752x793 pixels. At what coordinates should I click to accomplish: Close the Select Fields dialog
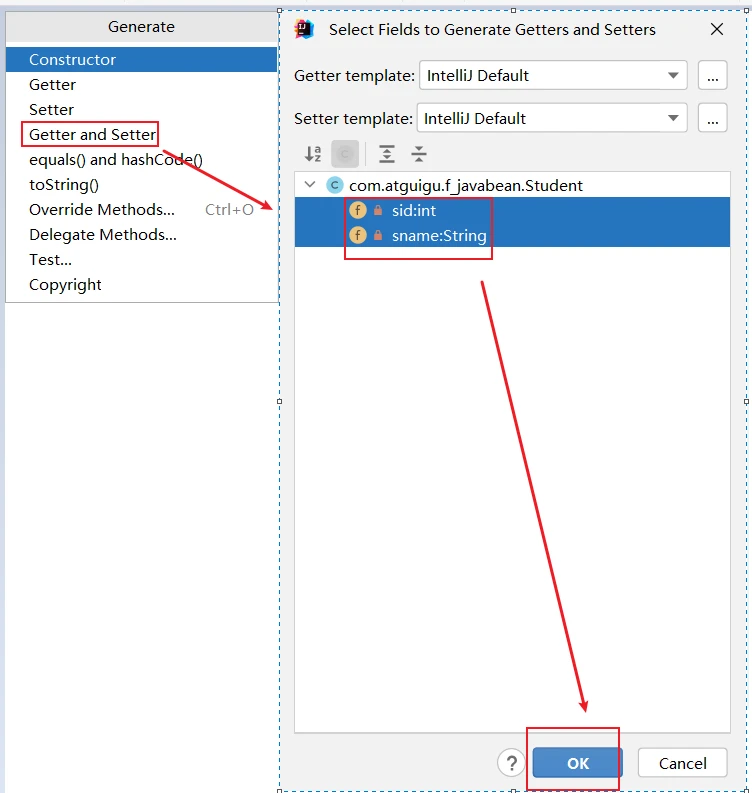tap(717, 29)
